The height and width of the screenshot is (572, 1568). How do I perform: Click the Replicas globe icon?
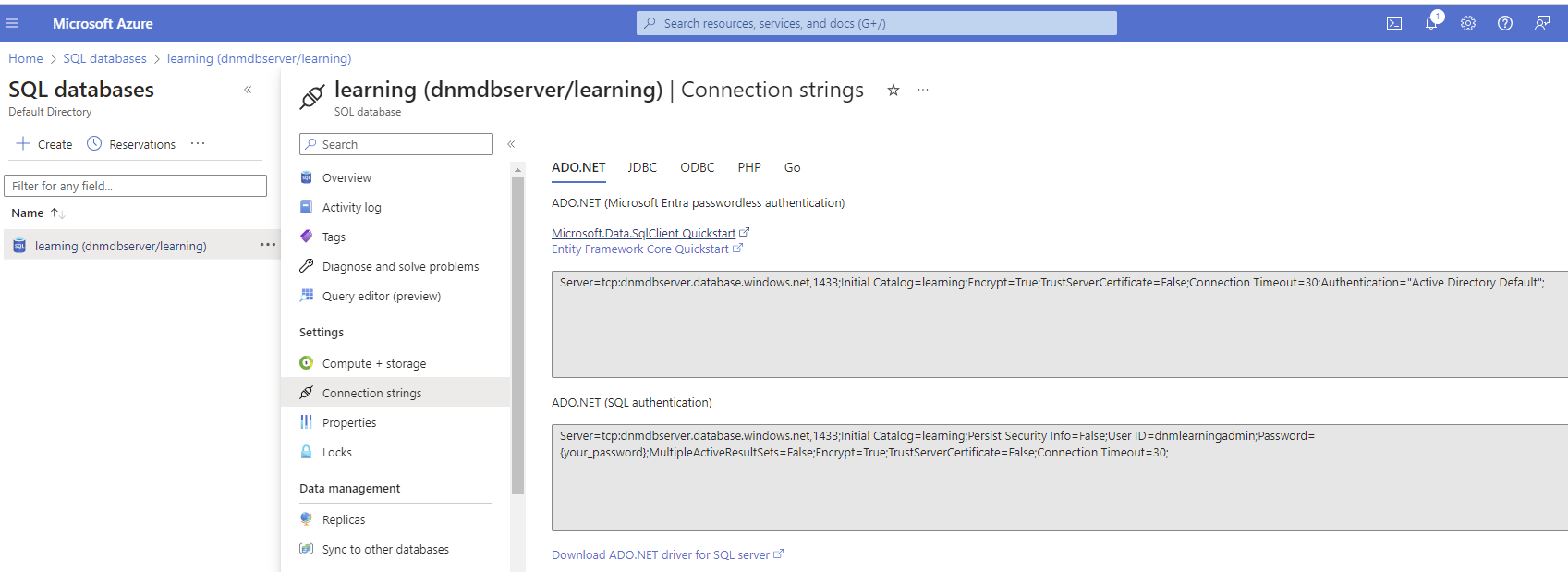click(x=307, y=519)
